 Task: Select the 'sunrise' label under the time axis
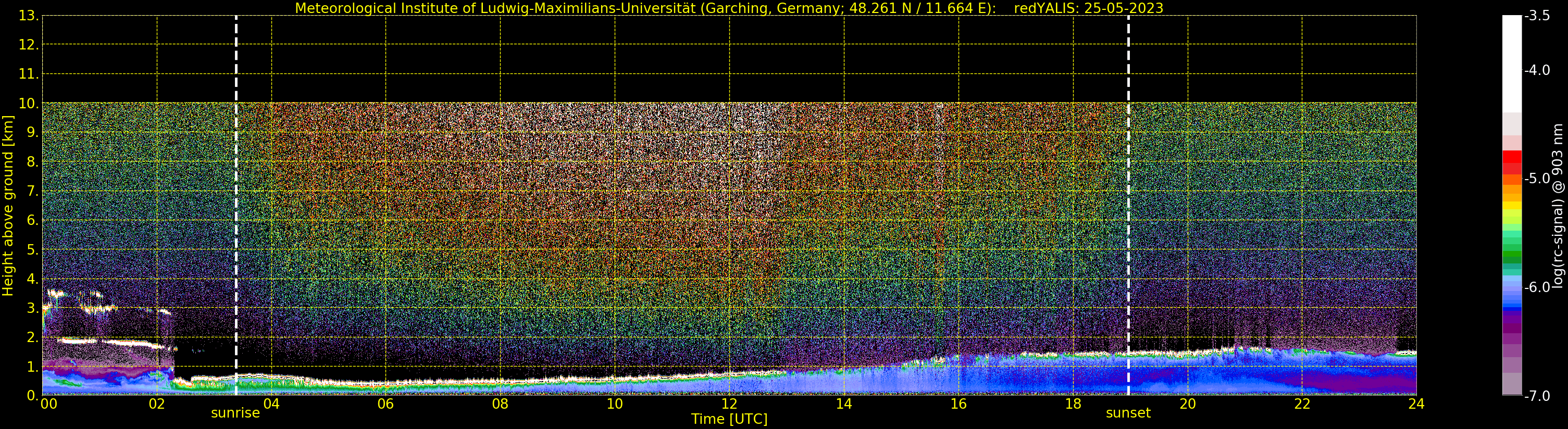(235, 413)
